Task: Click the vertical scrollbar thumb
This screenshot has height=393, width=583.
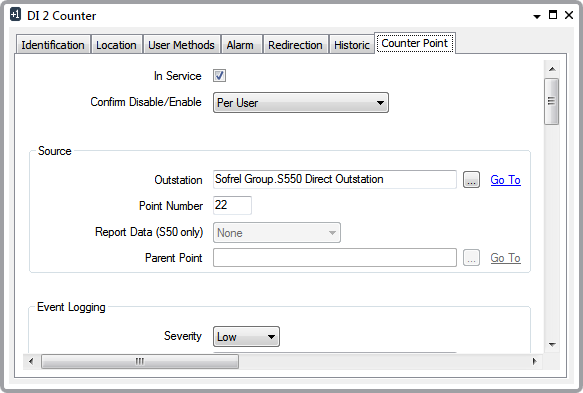Action: [x=552, y=101]
